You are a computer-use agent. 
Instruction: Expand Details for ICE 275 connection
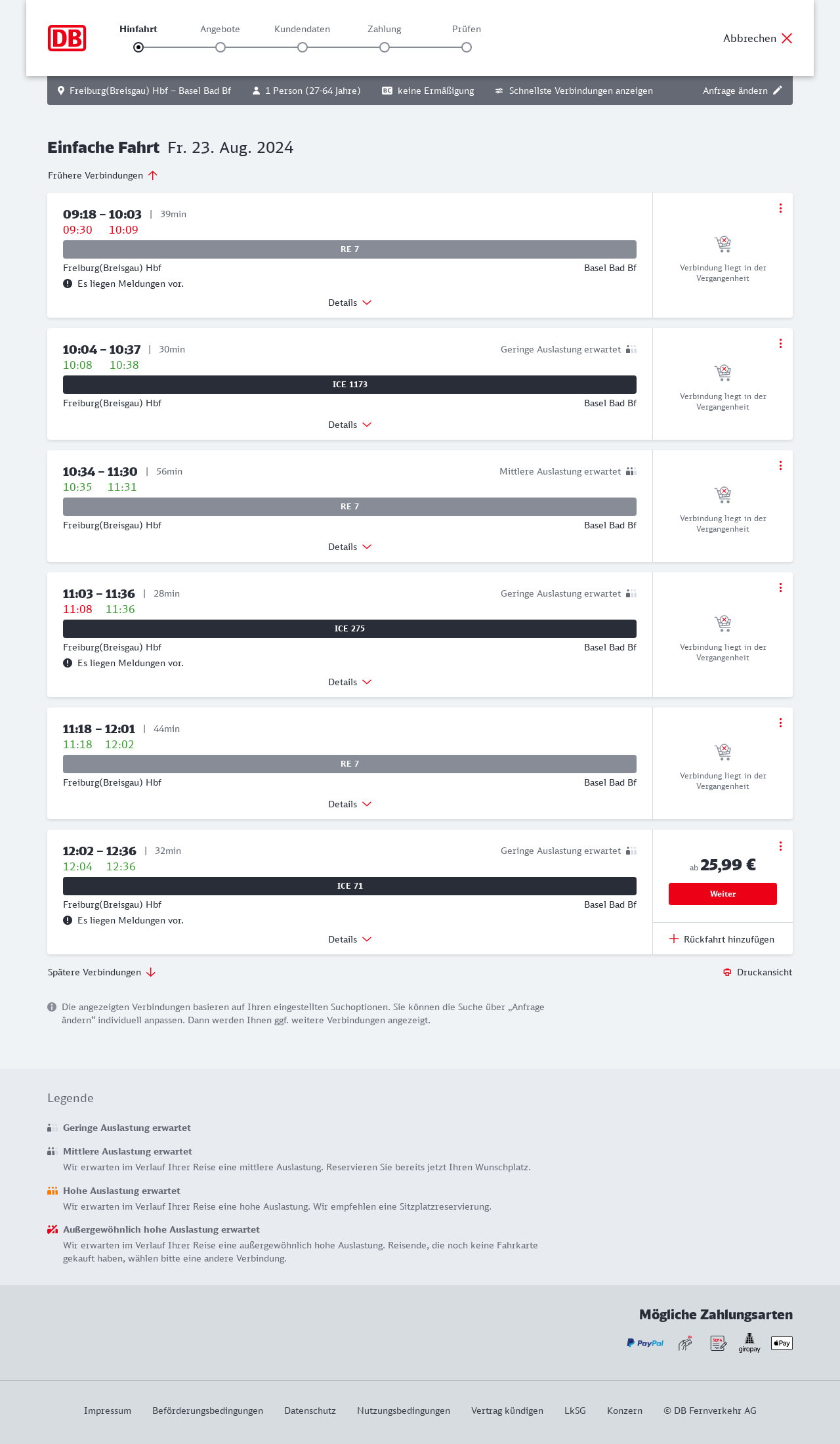(350, 682)
